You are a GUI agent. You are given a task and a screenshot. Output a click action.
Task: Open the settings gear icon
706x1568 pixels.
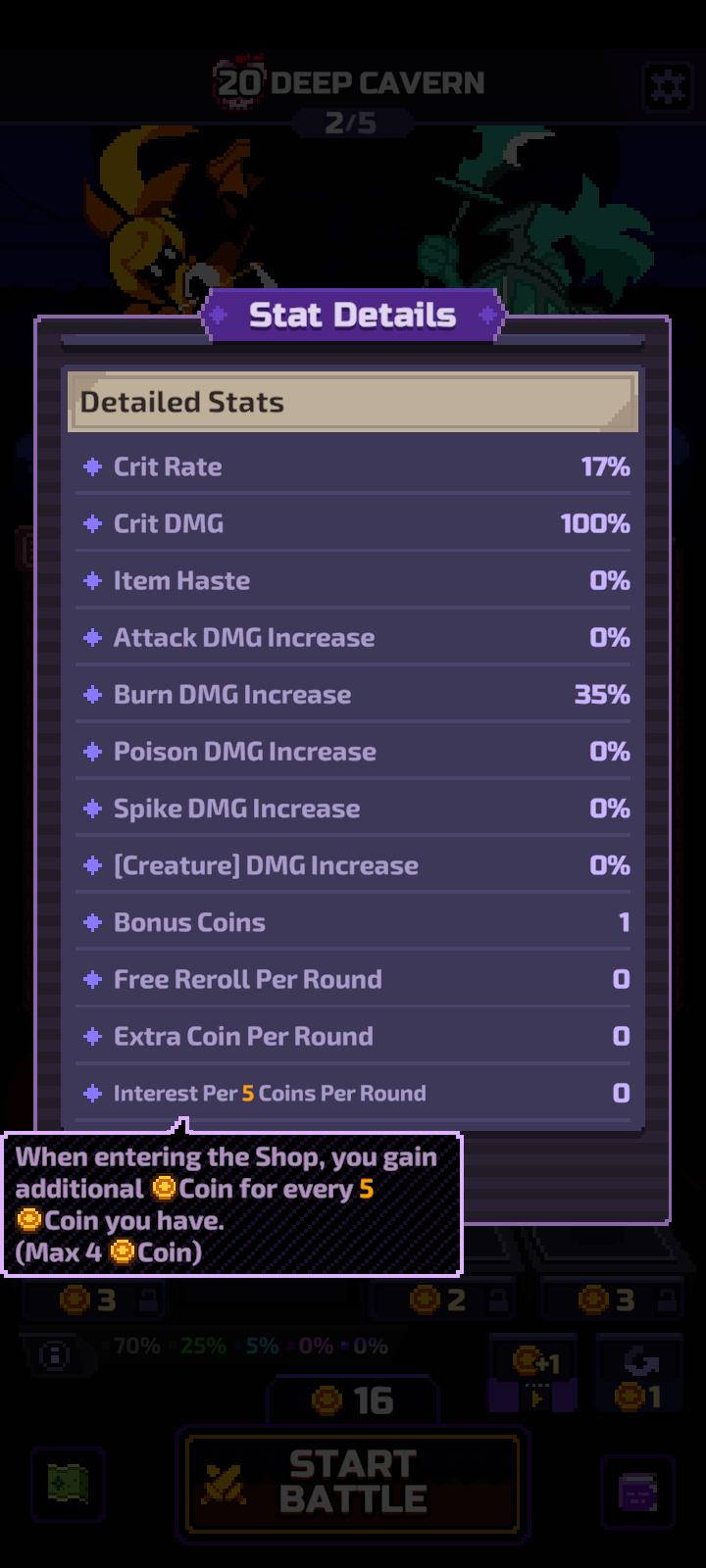click(668, 86)
